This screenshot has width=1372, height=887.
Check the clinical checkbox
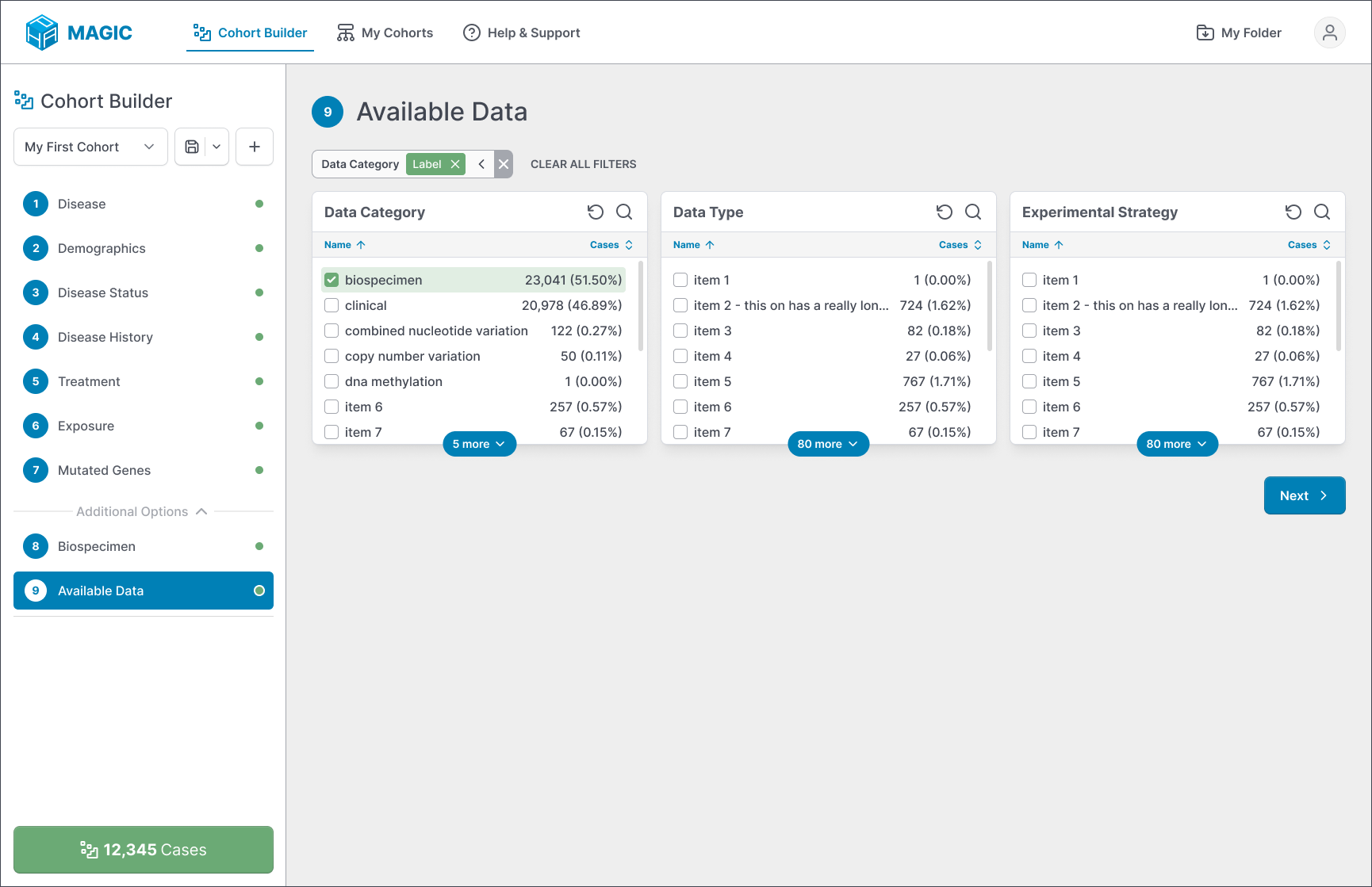(x=332, y=305)
